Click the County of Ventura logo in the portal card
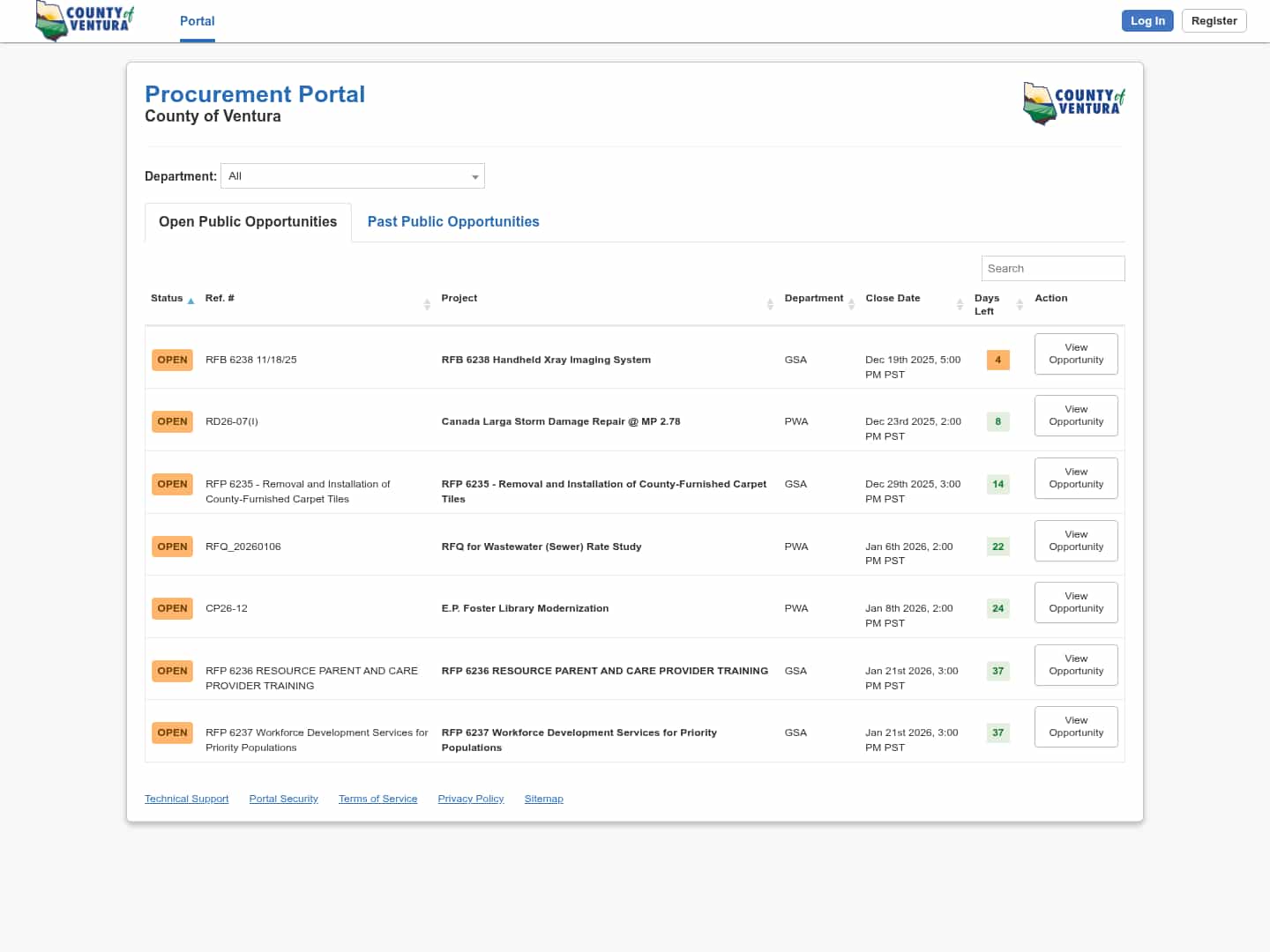Viewport: 1270px width, 952px height. pos(1073,103)
